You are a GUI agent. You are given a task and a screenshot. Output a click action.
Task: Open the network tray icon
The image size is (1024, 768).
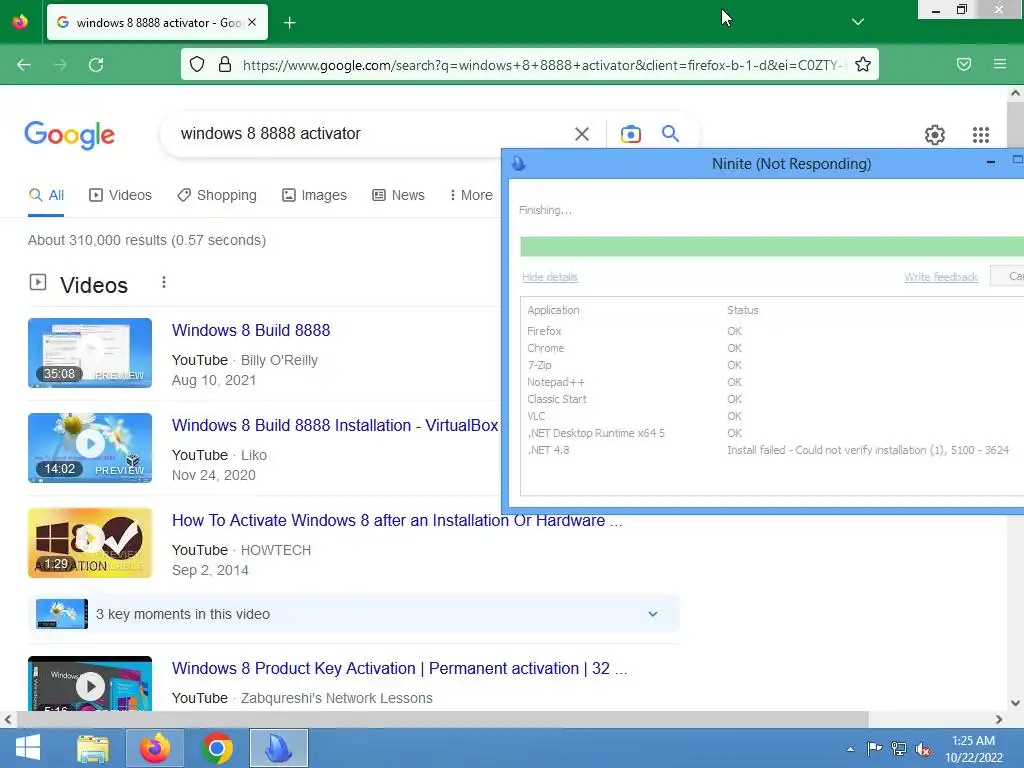[x=899, y=748]
